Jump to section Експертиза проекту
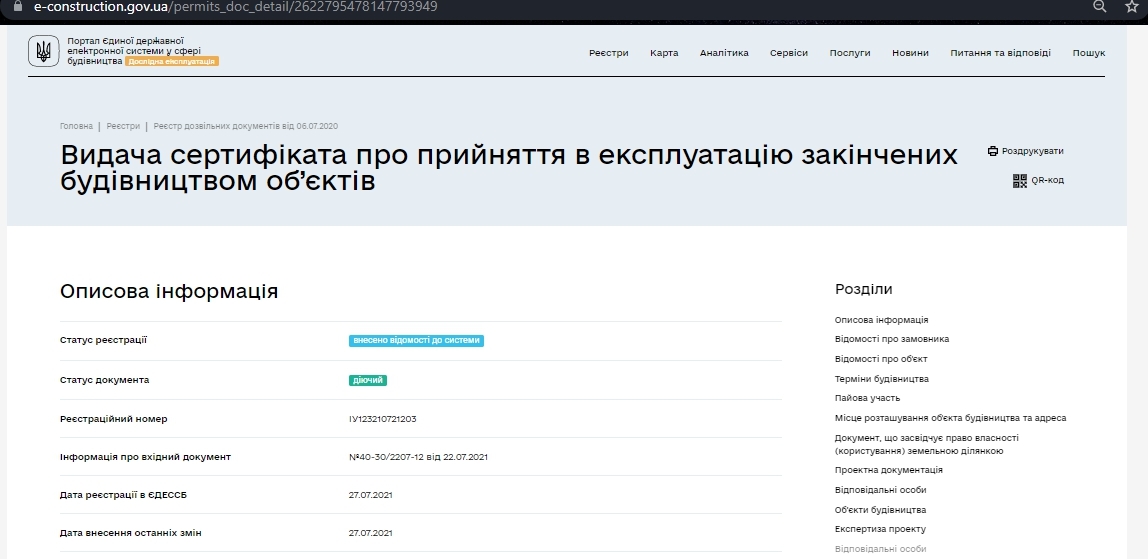Screen dimensions: 1148x559 (880, 529)
